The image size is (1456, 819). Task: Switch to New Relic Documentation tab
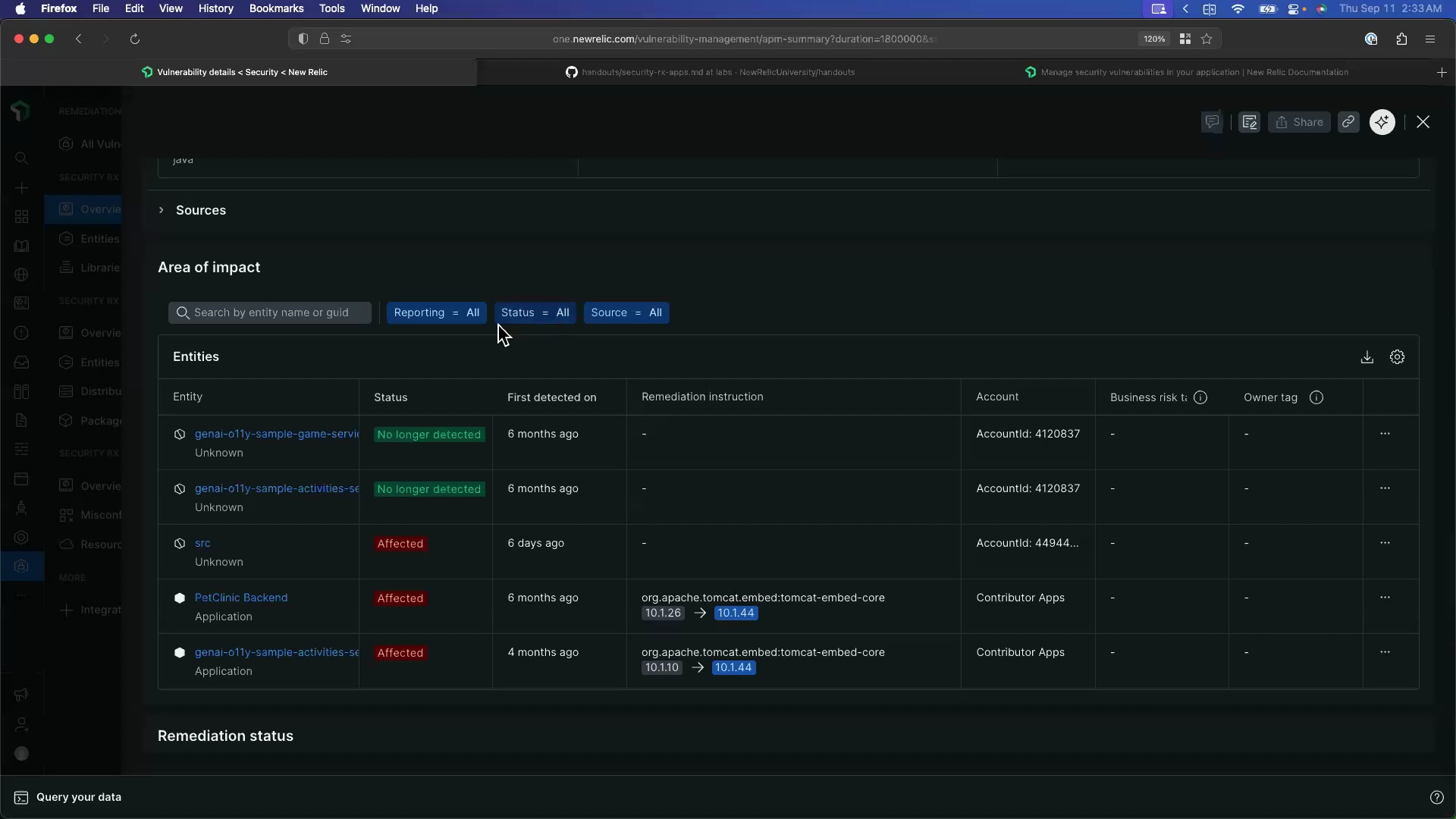tap(1187, 72)
